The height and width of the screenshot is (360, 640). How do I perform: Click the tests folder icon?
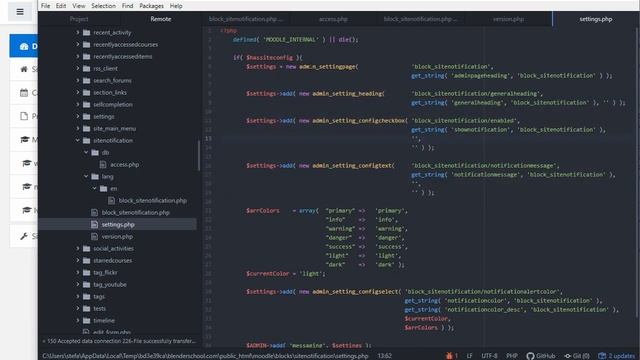87,309
